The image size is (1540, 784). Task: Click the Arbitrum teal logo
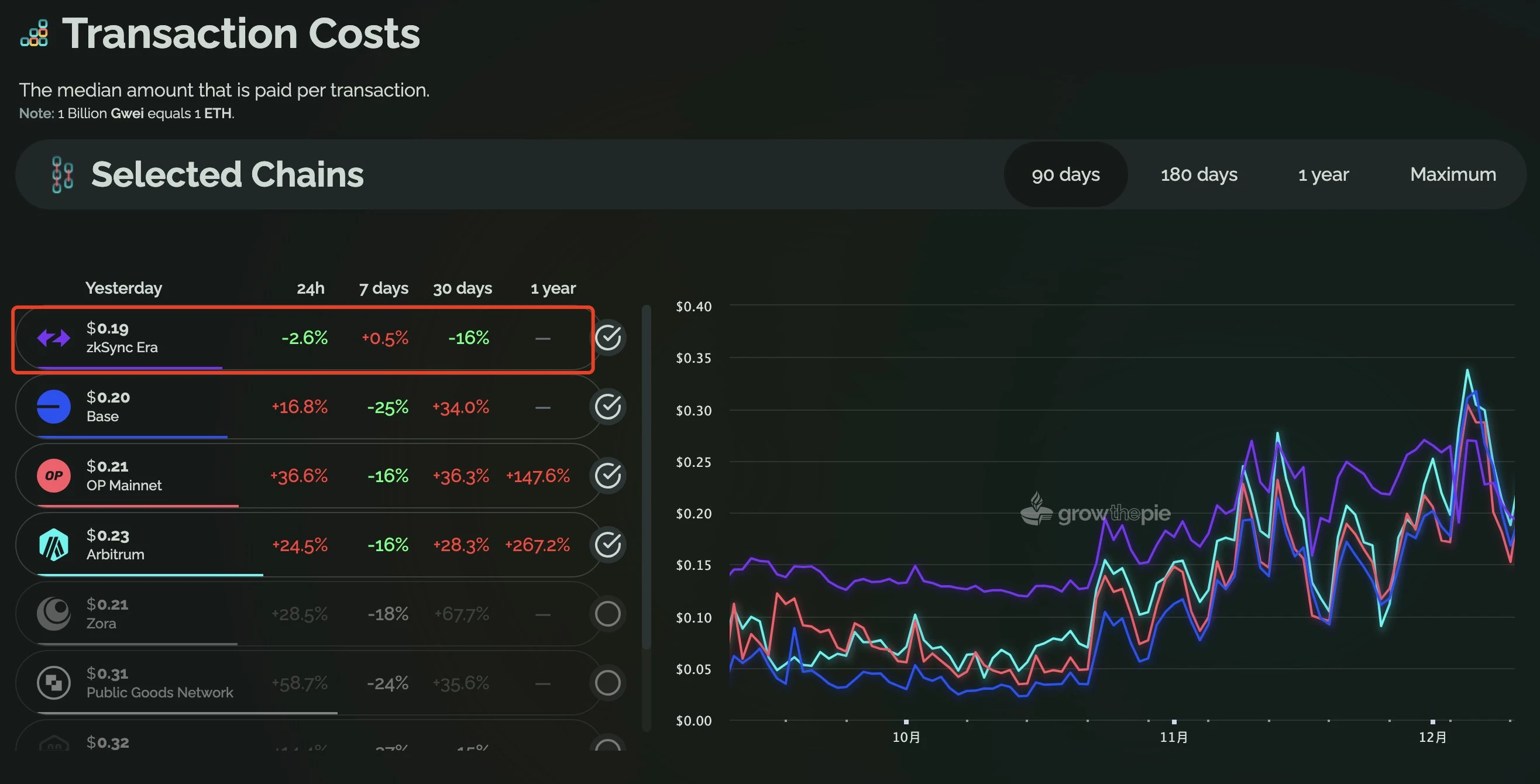pyautogui.click(x=54, y=544)
